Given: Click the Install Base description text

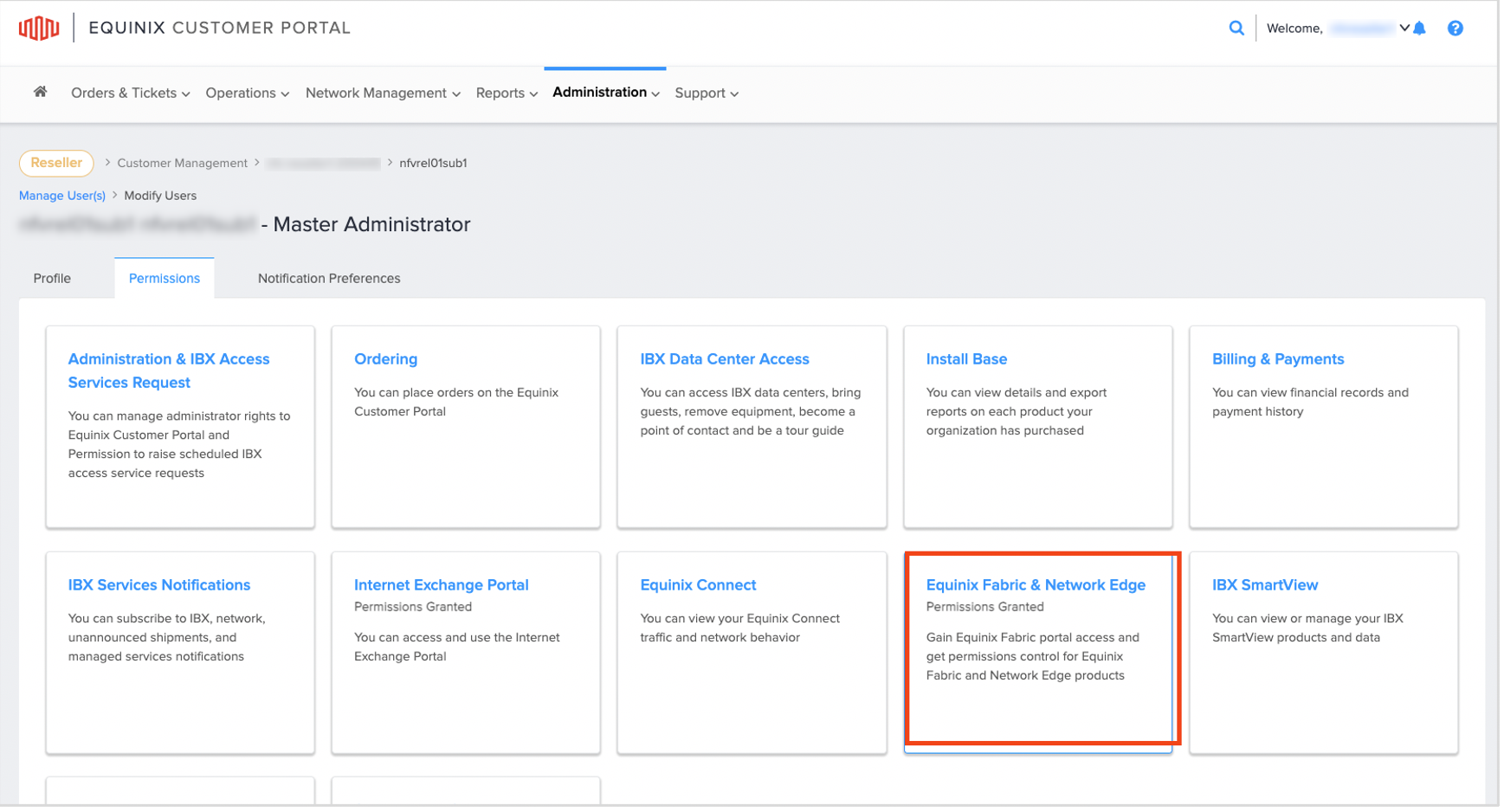Looking at the screenshot, I should pos(1017,411).
